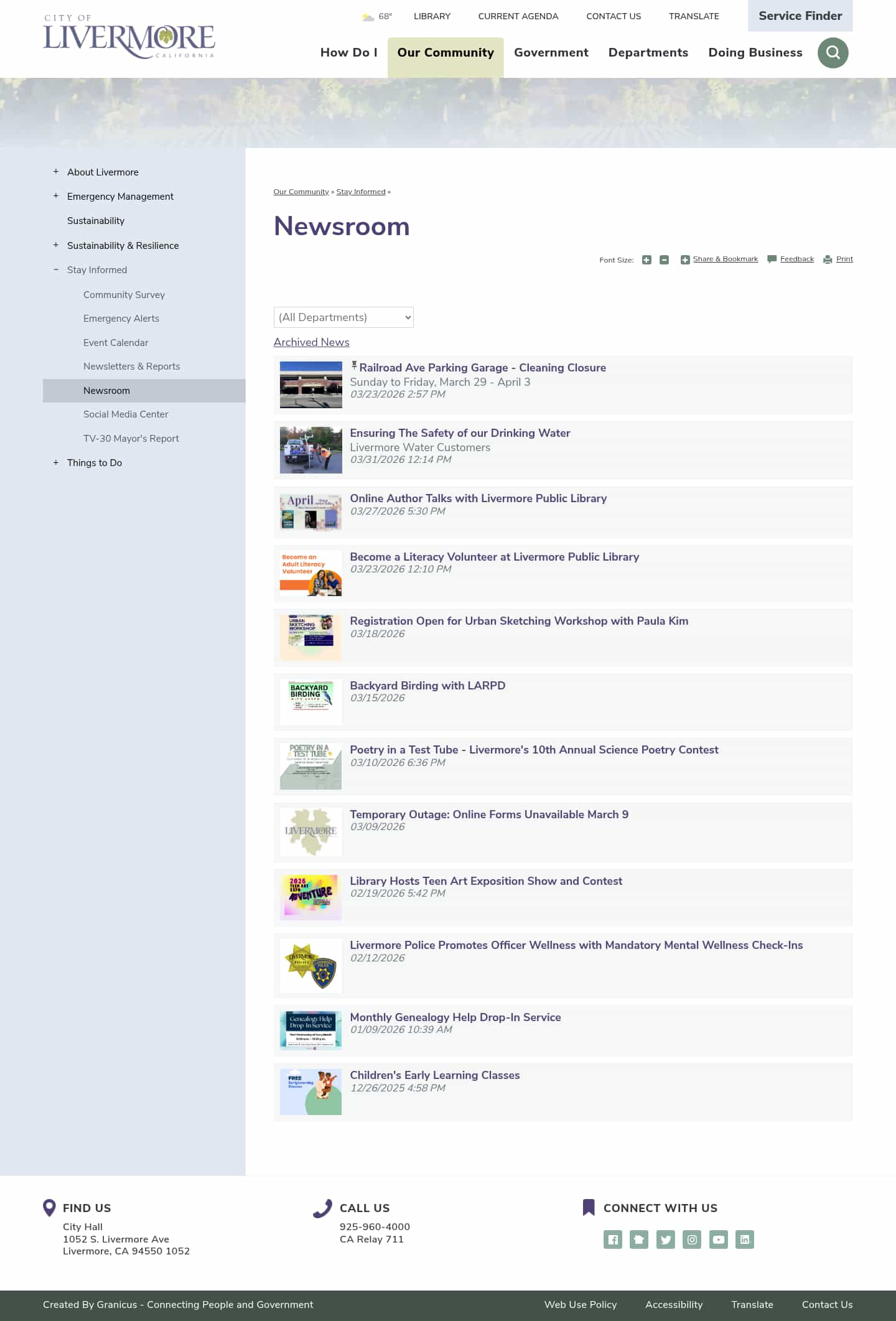Click Translate in top bar
The image size is (896, 1321).
point(694,16)
